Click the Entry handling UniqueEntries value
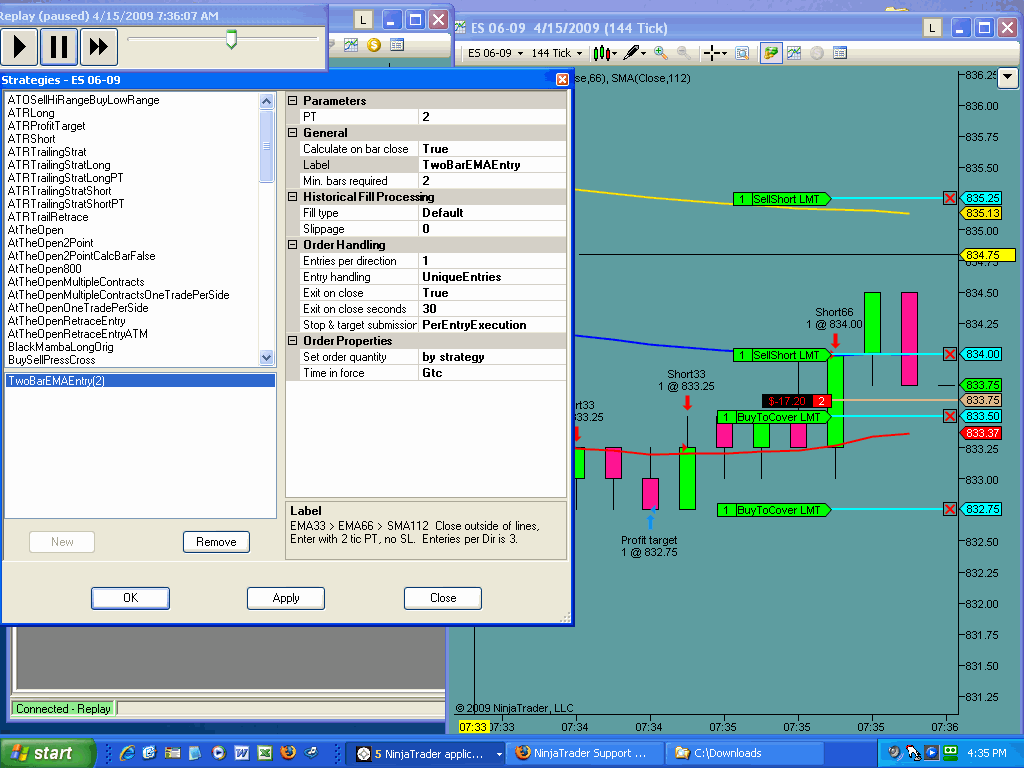This screenshot has height=768, width=1024. pyautogui.click(x=492, y=277)
